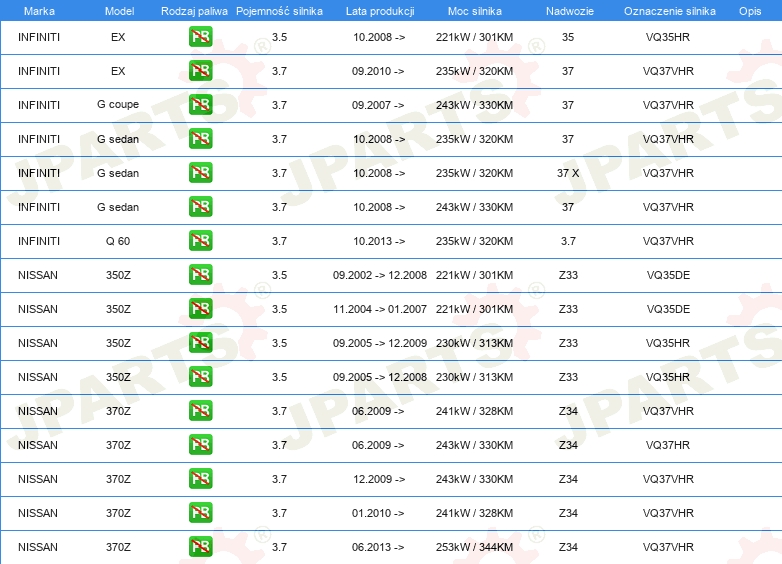
Task: Select the '09.2002 -> 12.2008' date cell
Action: coord(380,275)
